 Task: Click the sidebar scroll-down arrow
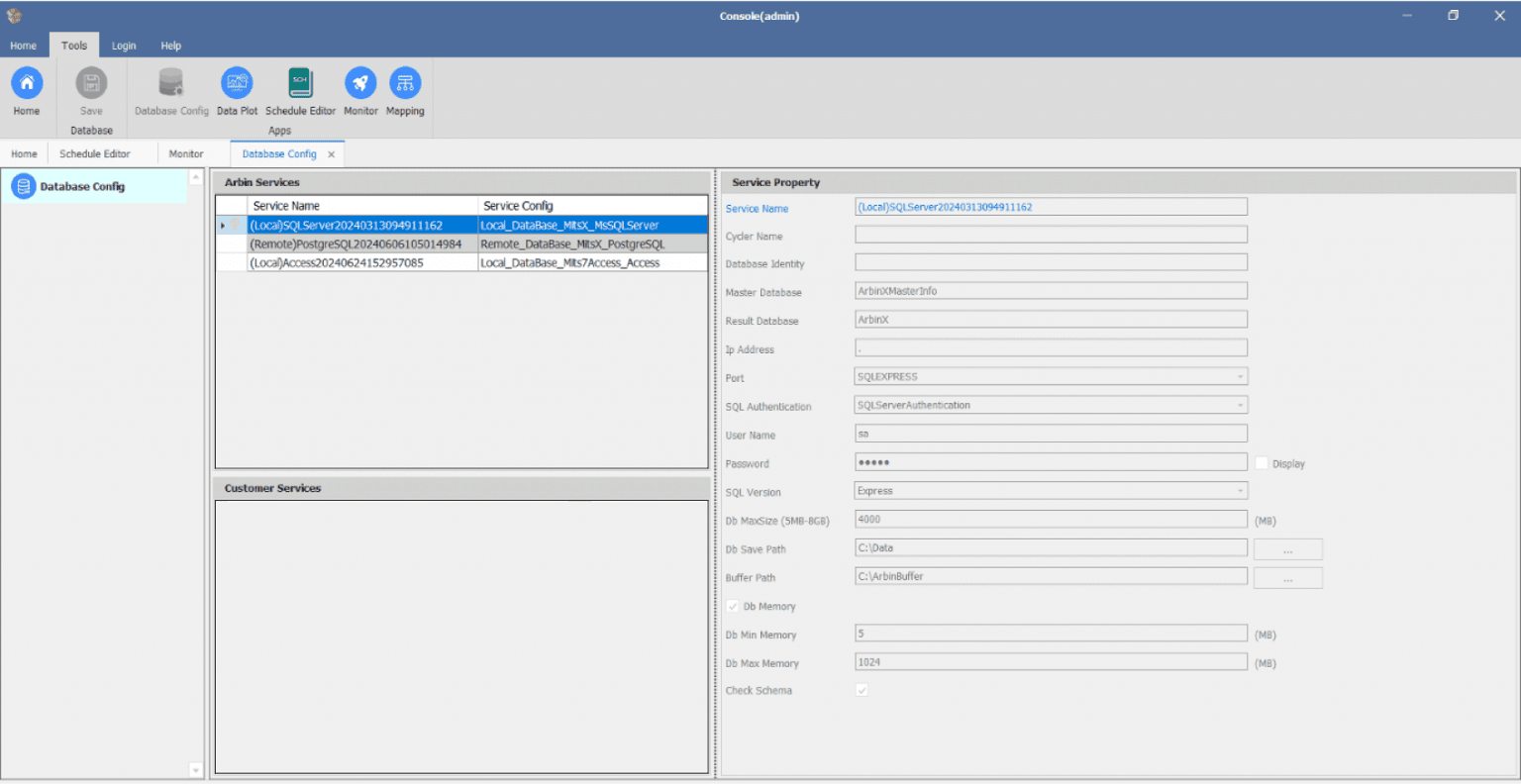195,769
